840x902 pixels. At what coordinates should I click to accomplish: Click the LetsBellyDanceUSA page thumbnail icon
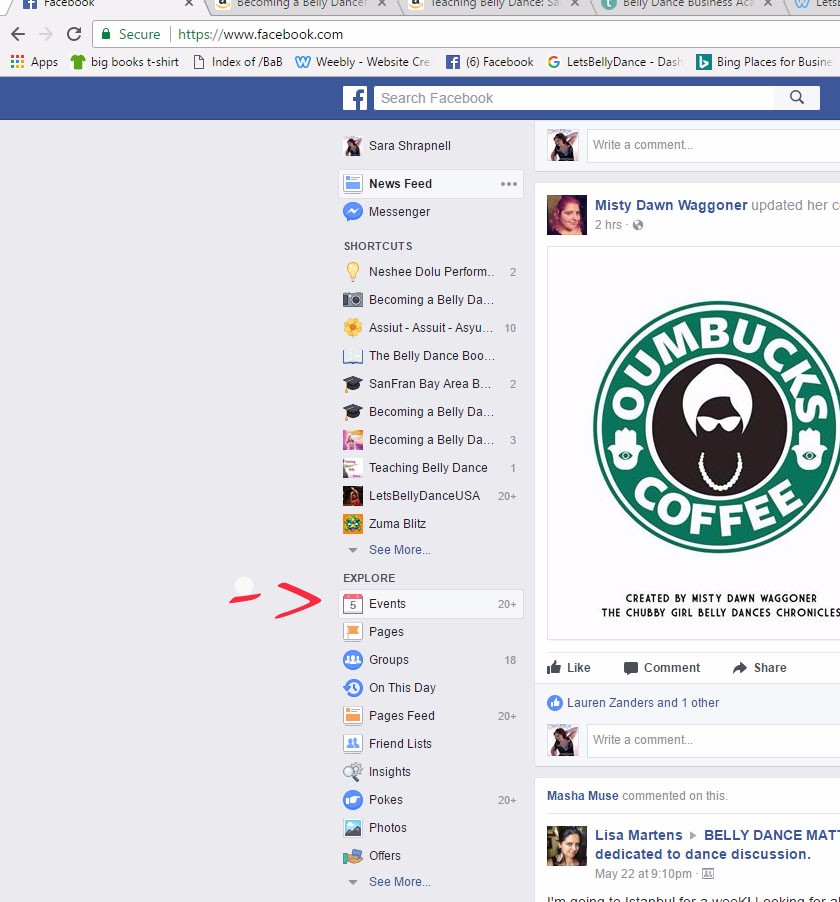click(x=353, y=496)
